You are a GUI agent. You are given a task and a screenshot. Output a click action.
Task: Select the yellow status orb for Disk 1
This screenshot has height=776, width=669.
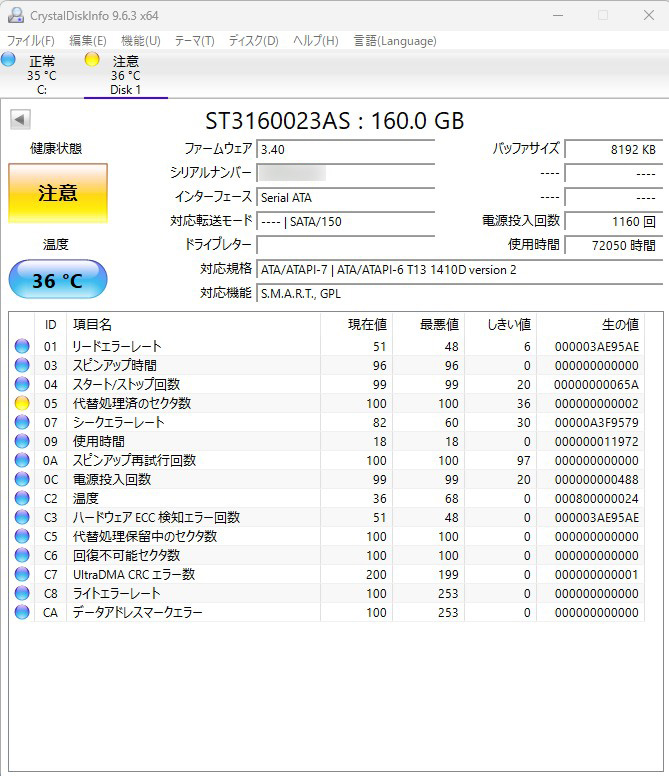pos(92,60)
